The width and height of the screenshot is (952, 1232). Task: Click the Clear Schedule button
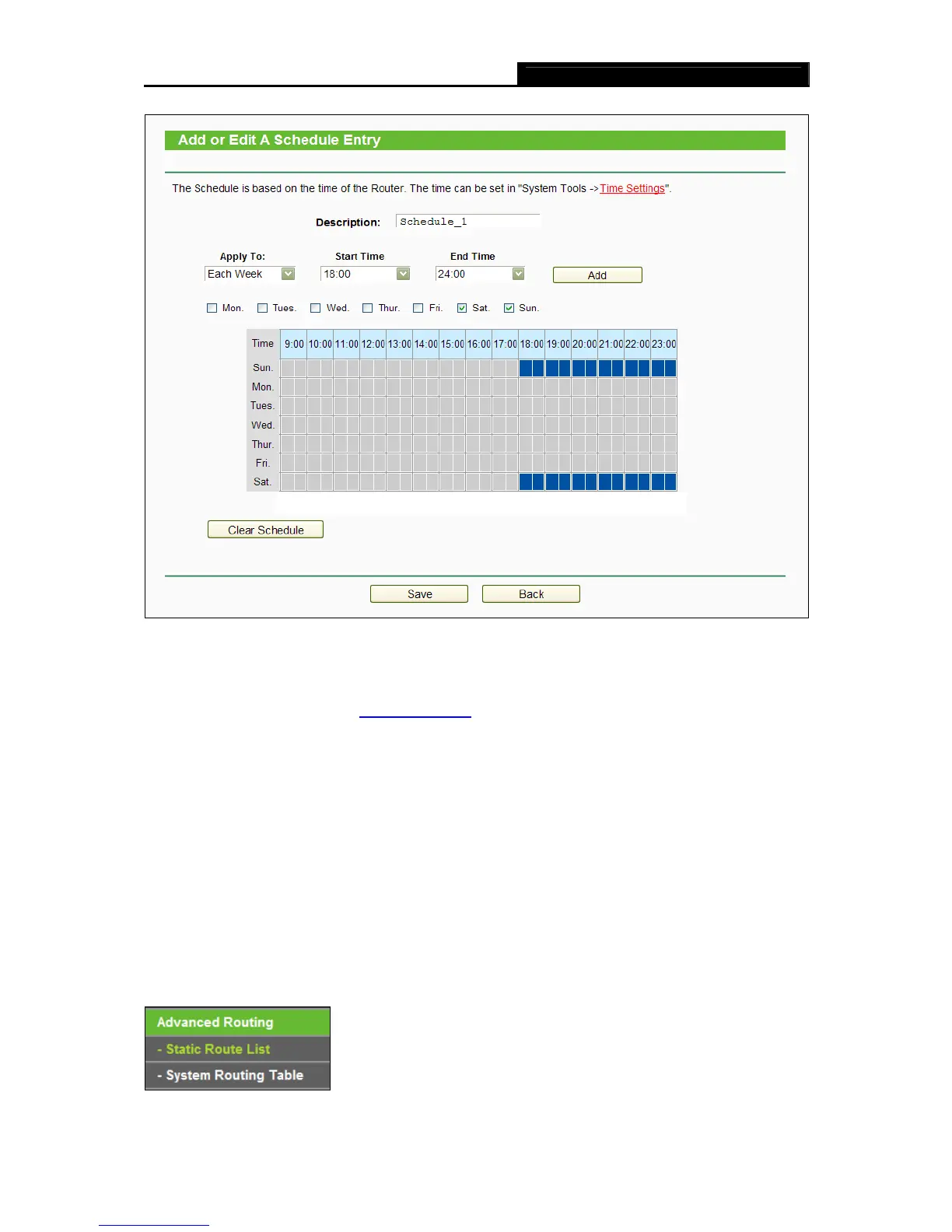pyautogui.click(x=265, y=530)
